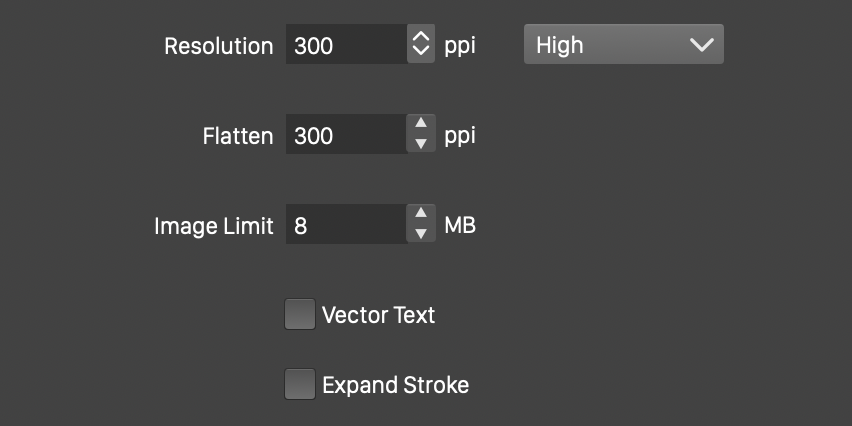Image resolution: width=852 pixels, height=426 pixels.
Task: Click the Resolution label
Action: 218,46
